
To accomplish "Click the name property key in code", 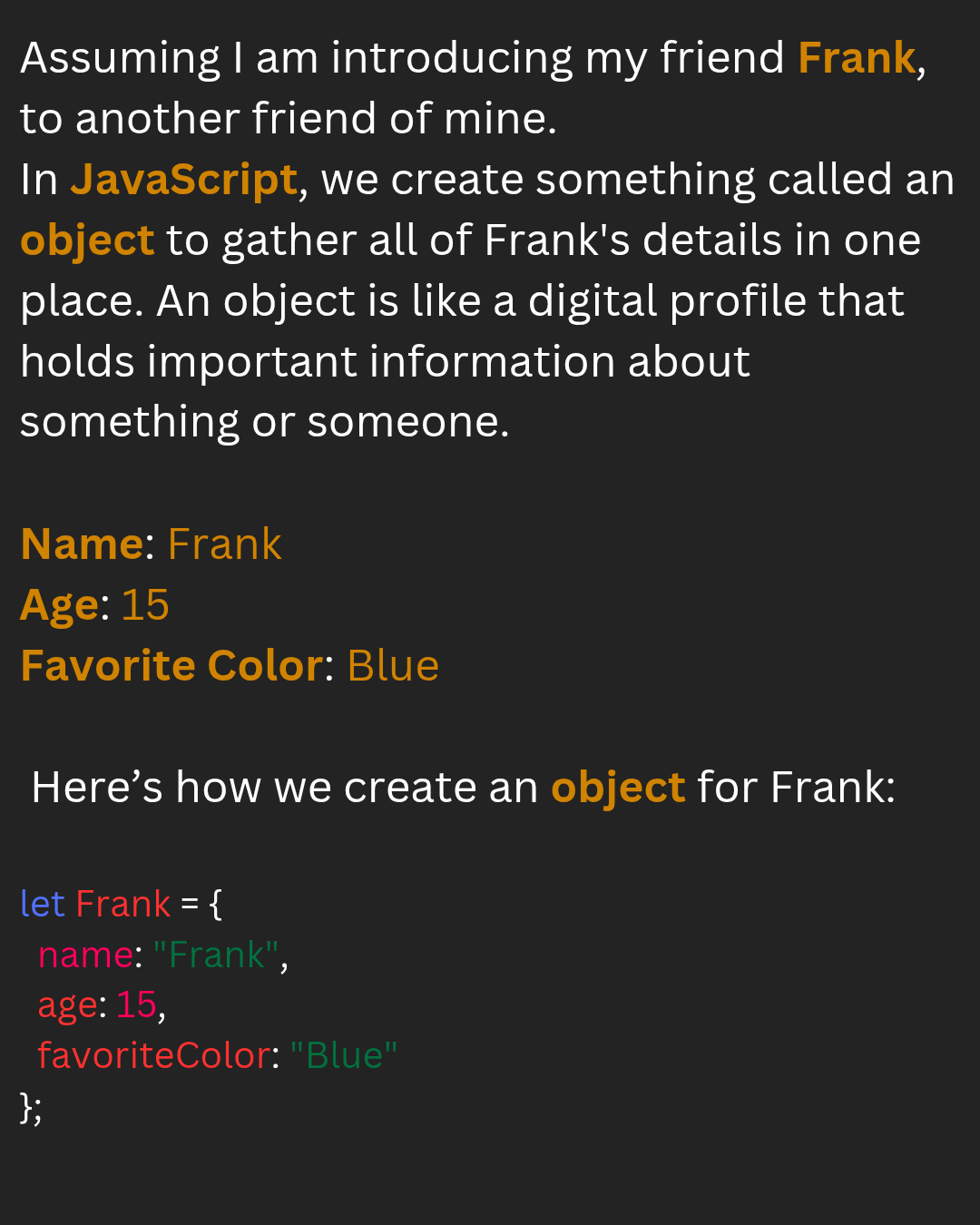I will tap(85, 955).
